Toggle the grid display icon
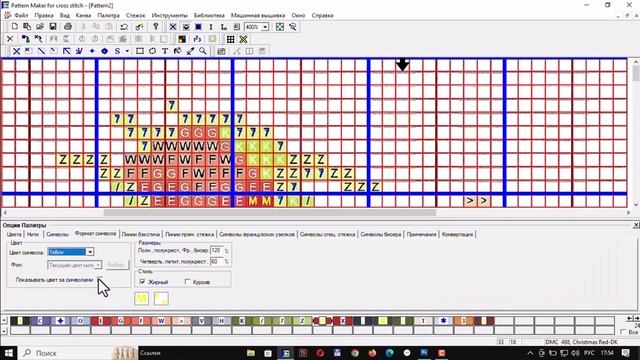The height and width of the screenshot is (360, 640). pyautogui.click(x=230, y=39)
